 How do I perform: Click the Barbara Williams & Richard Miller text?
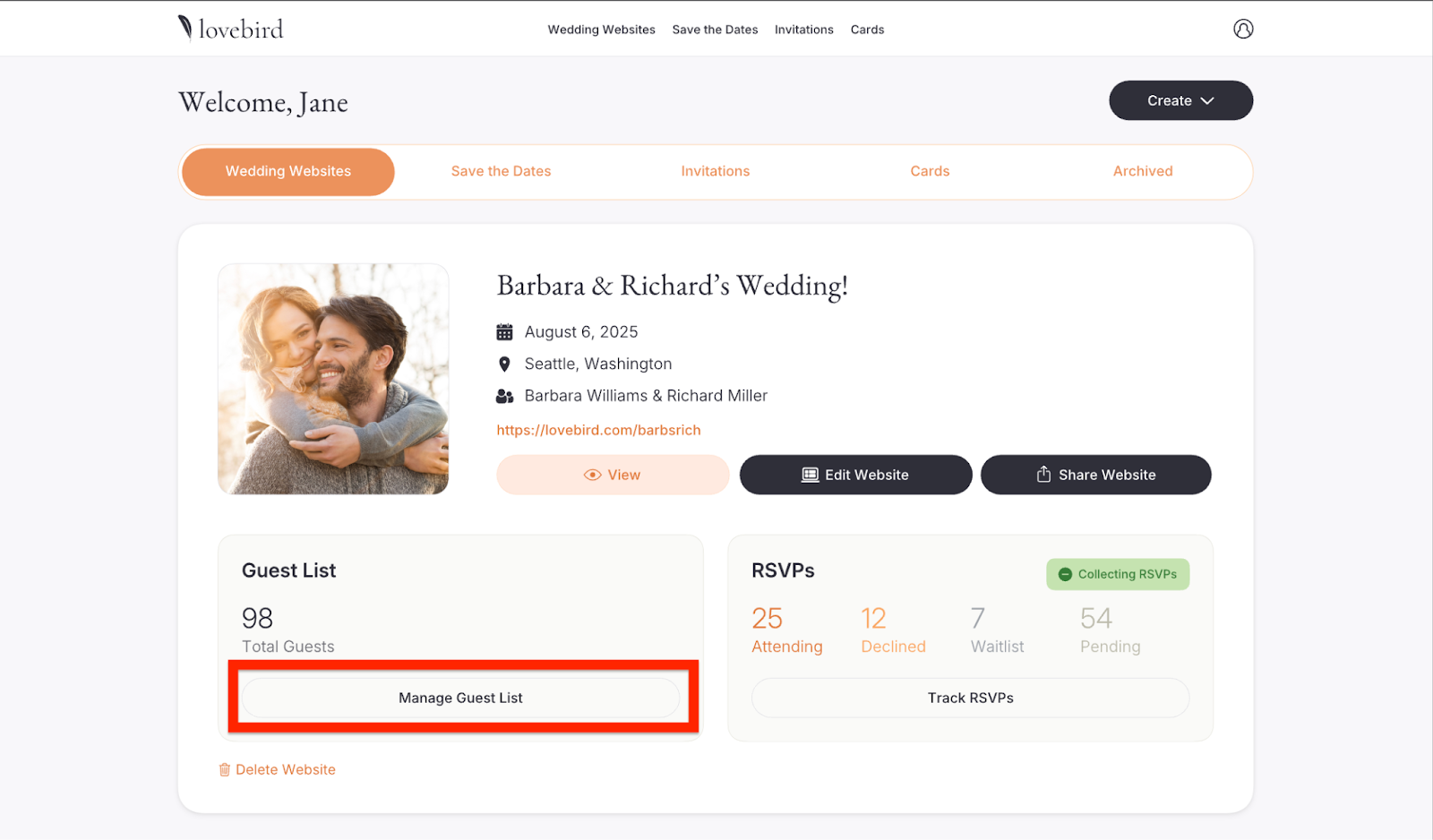[x=646, y=396]
